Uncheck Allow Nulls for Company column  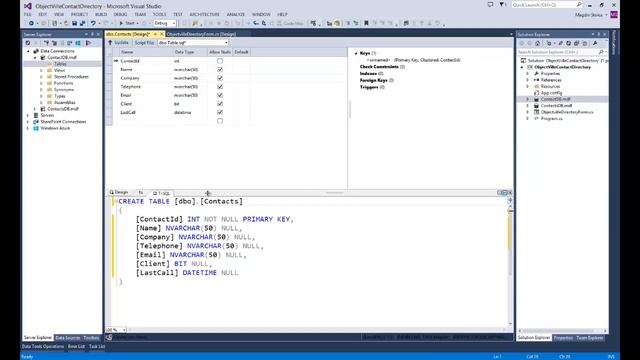pyautogui.click(x=220, y=78)
